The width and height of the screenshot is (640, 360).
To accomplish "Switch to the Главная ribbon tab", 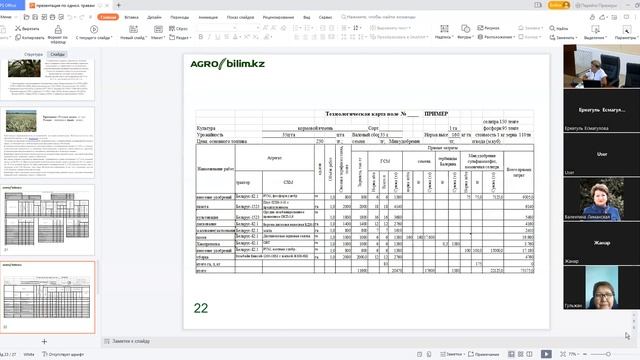I will click(x=108, y=17).
